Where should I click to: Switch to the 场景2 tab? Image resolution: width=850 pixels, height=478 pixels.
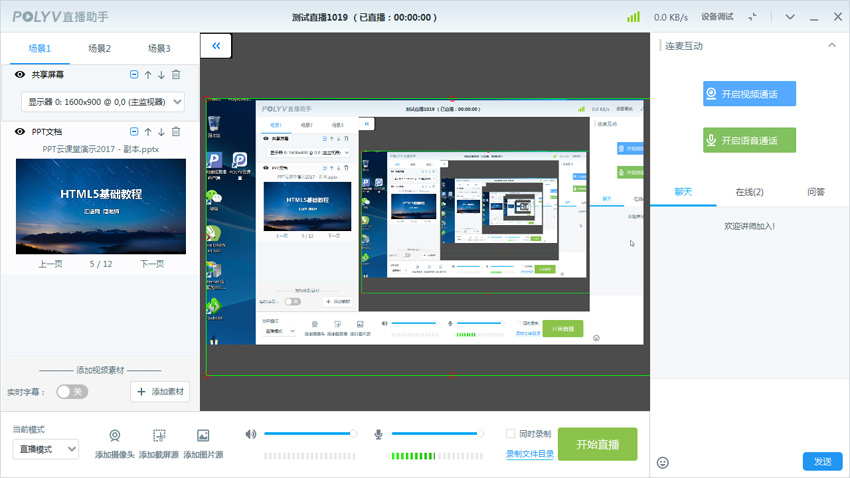99,48
